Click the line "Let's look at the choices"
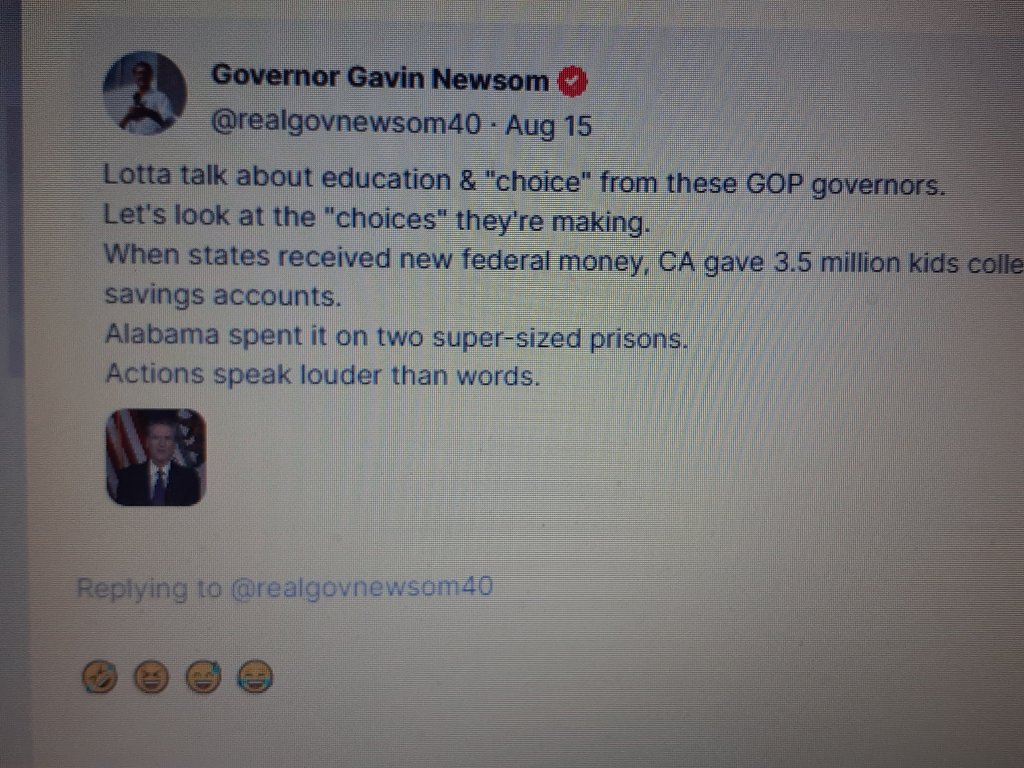Viewport: 1024px width, 768px height. [x=377, y=219]
